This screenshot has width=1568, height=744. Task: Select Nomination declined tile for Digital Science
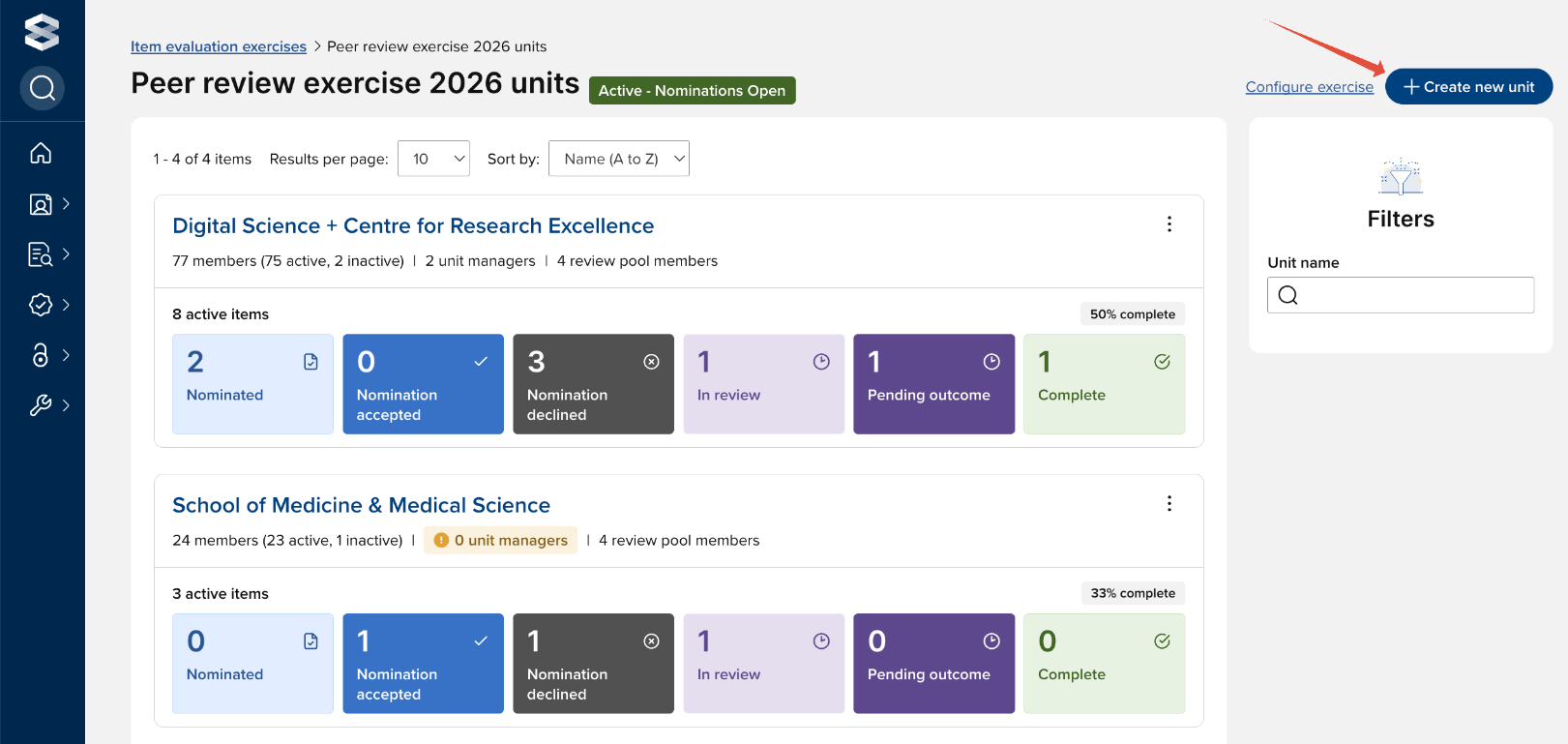(x=593, y=384)
